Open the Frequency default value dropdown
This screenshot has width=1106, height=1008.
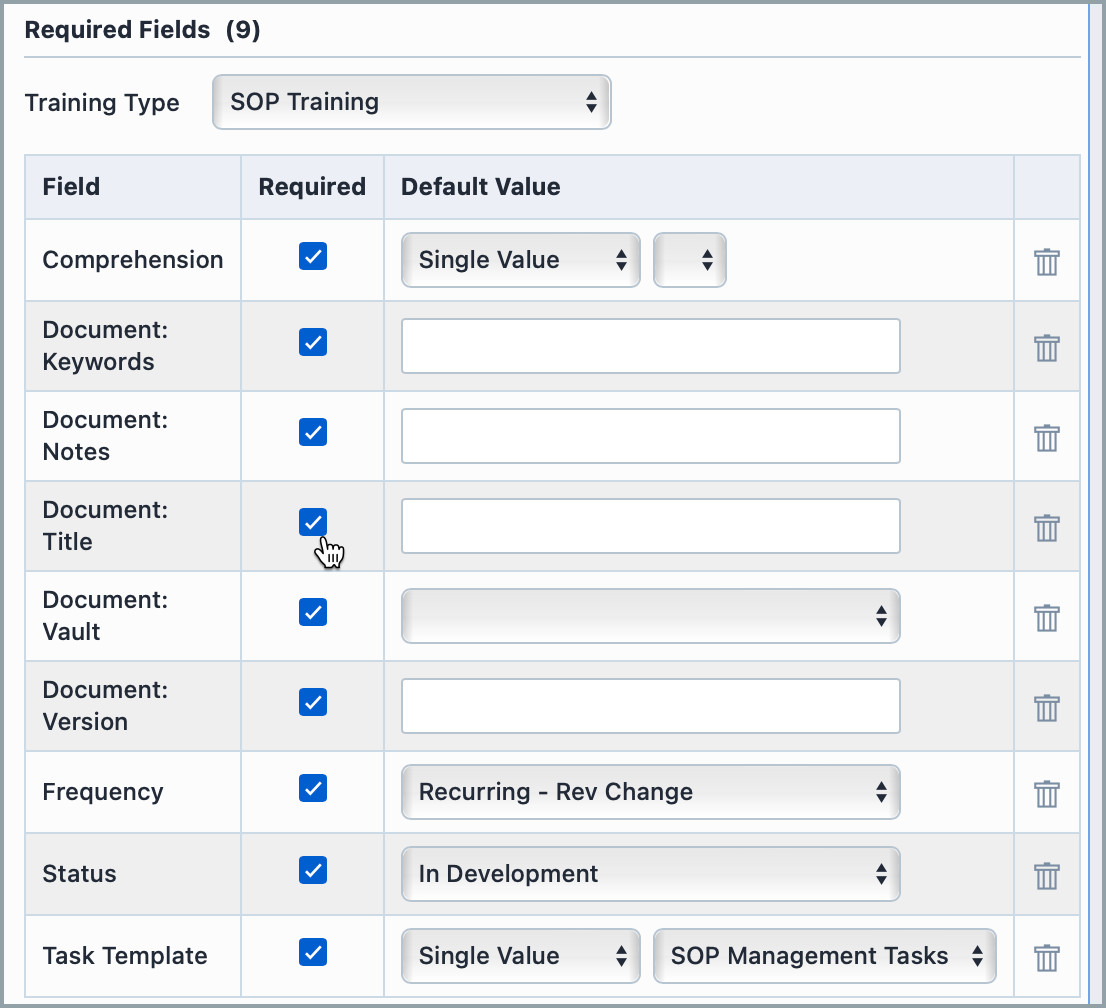(650, 792)
